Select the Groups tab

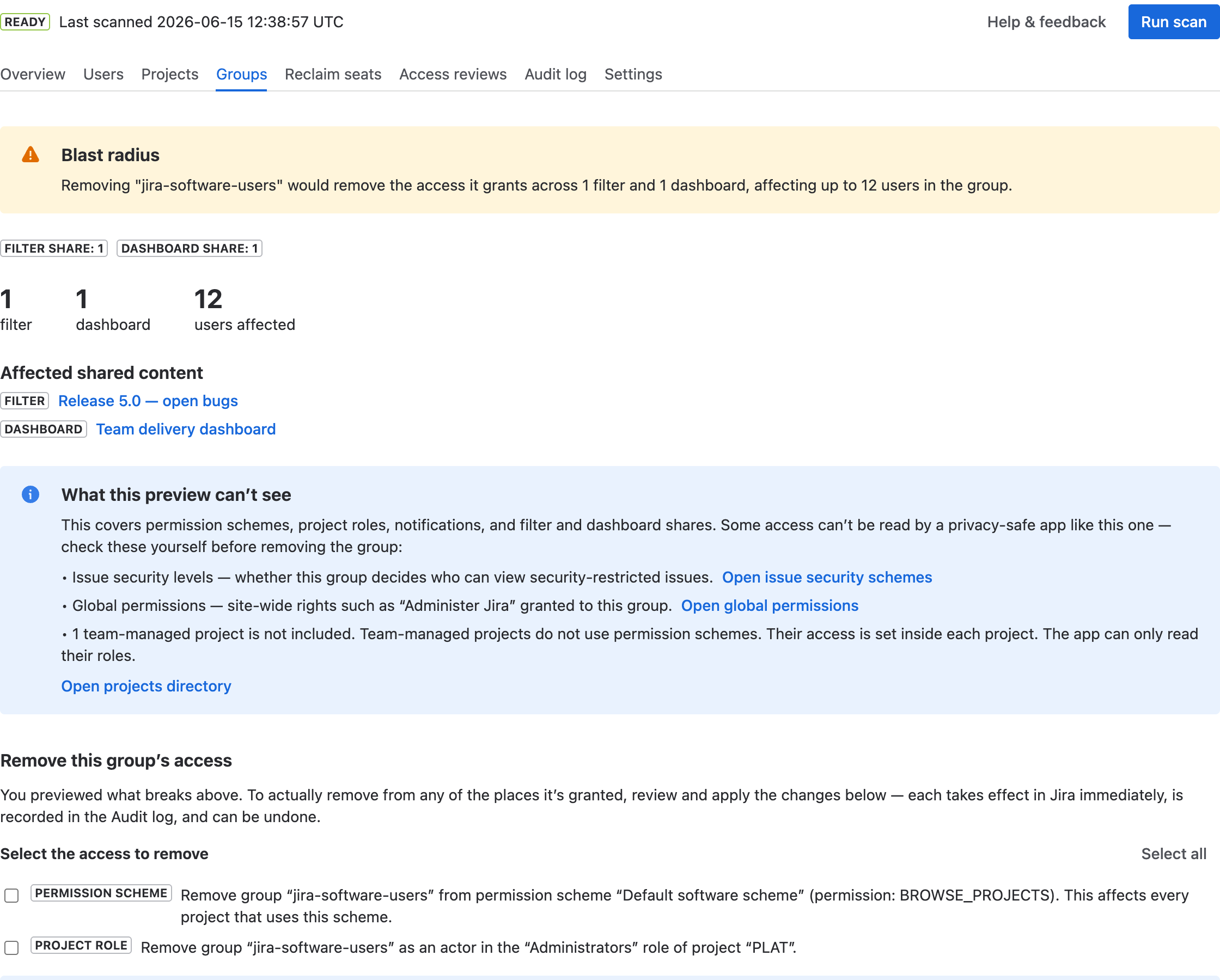pos(242,74)
